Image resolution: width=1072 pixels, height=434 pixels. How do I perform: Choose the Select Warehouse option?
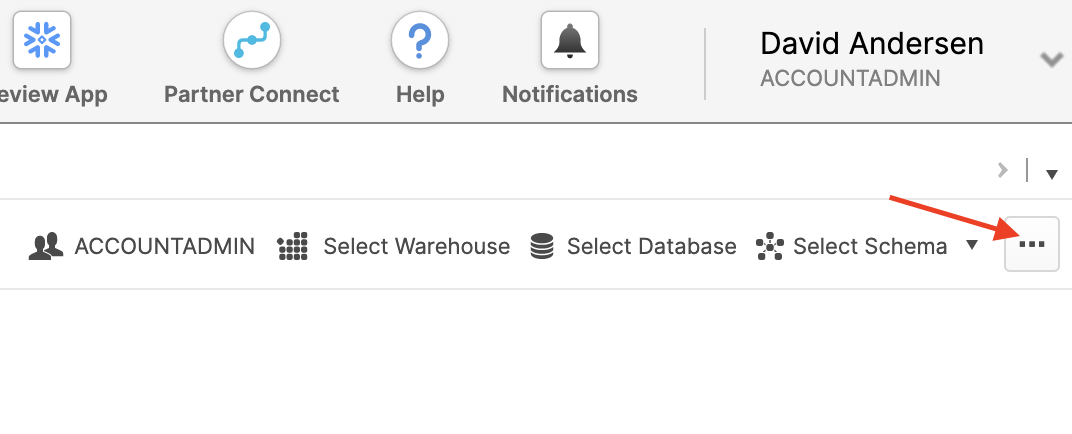pyautogui.click(x=416, y=246)
